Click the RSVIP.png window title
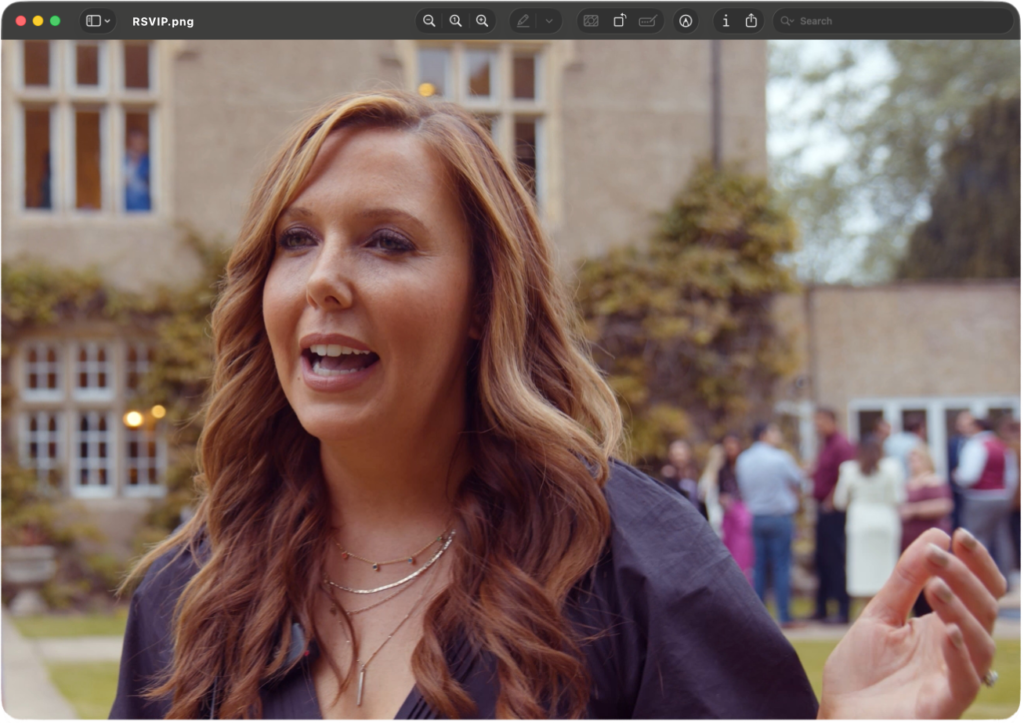 163,21
